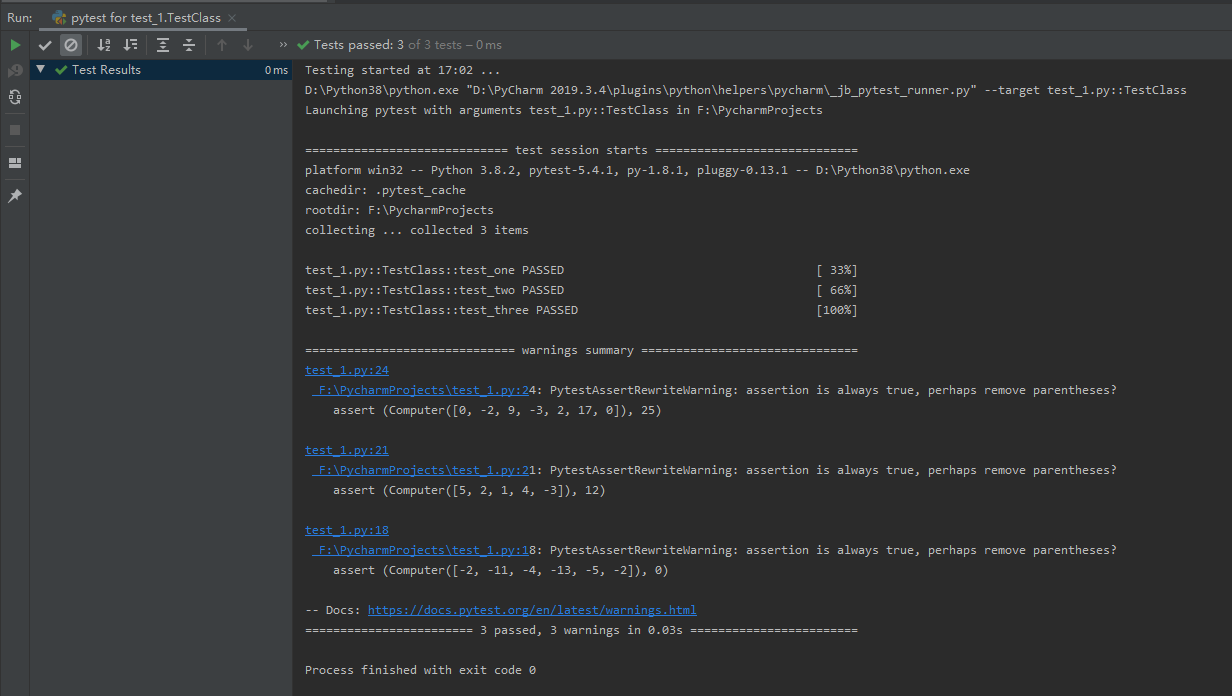Open the pytest warnings docs link
Image resolution: width=1232 pixels, height=696 pixels.
531,610
